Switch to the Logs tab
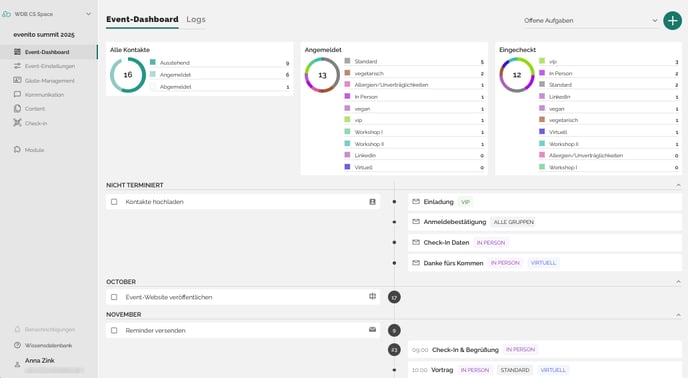688x378 pixels. 196,19
